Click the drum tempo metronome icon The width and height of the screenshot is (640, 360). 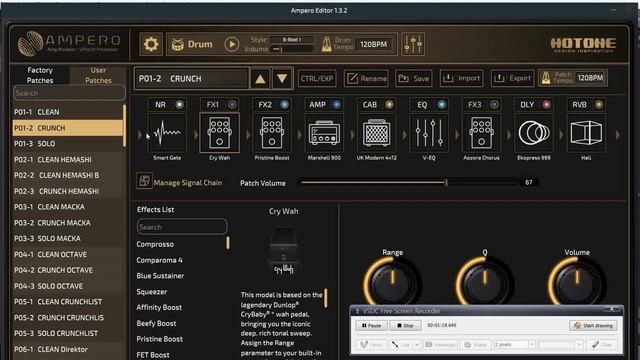pos(327,44)
